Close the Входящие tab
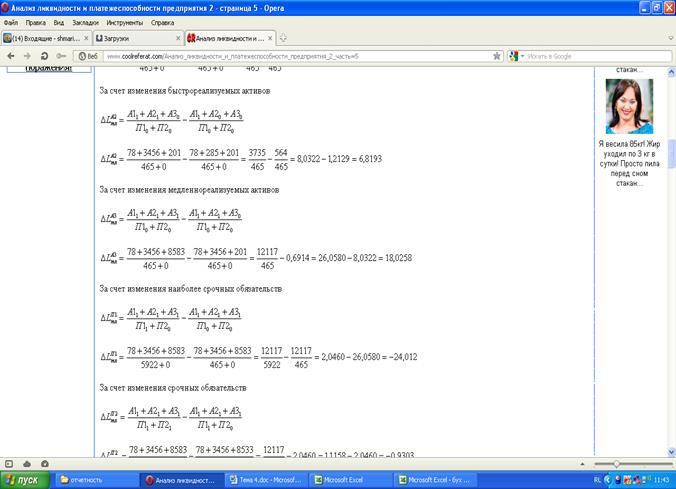Viewport: 676px width, 489px height. (86, 38)
